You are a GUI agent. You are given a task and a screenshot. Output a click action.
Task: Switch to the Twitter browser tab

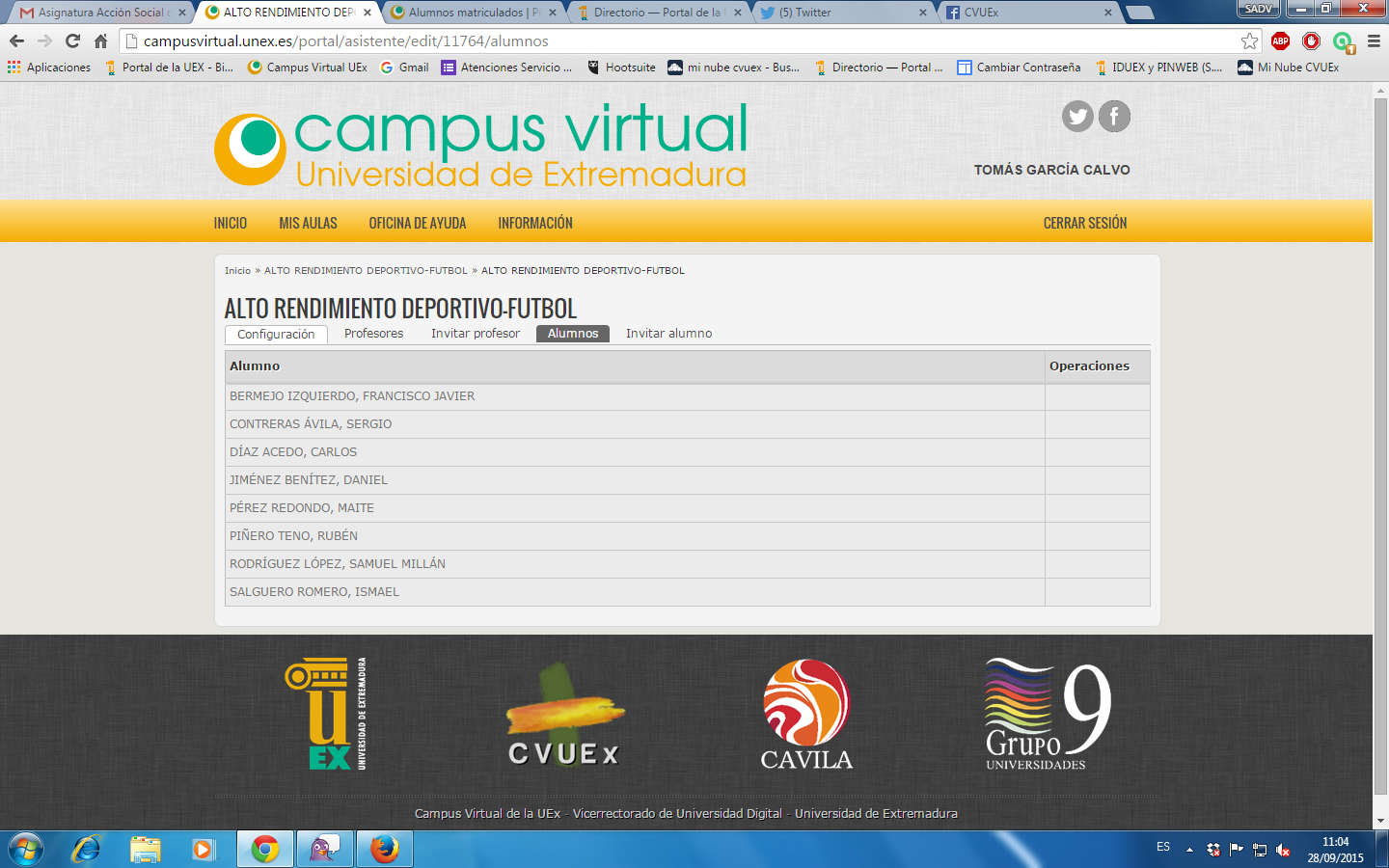click(839, 13)
